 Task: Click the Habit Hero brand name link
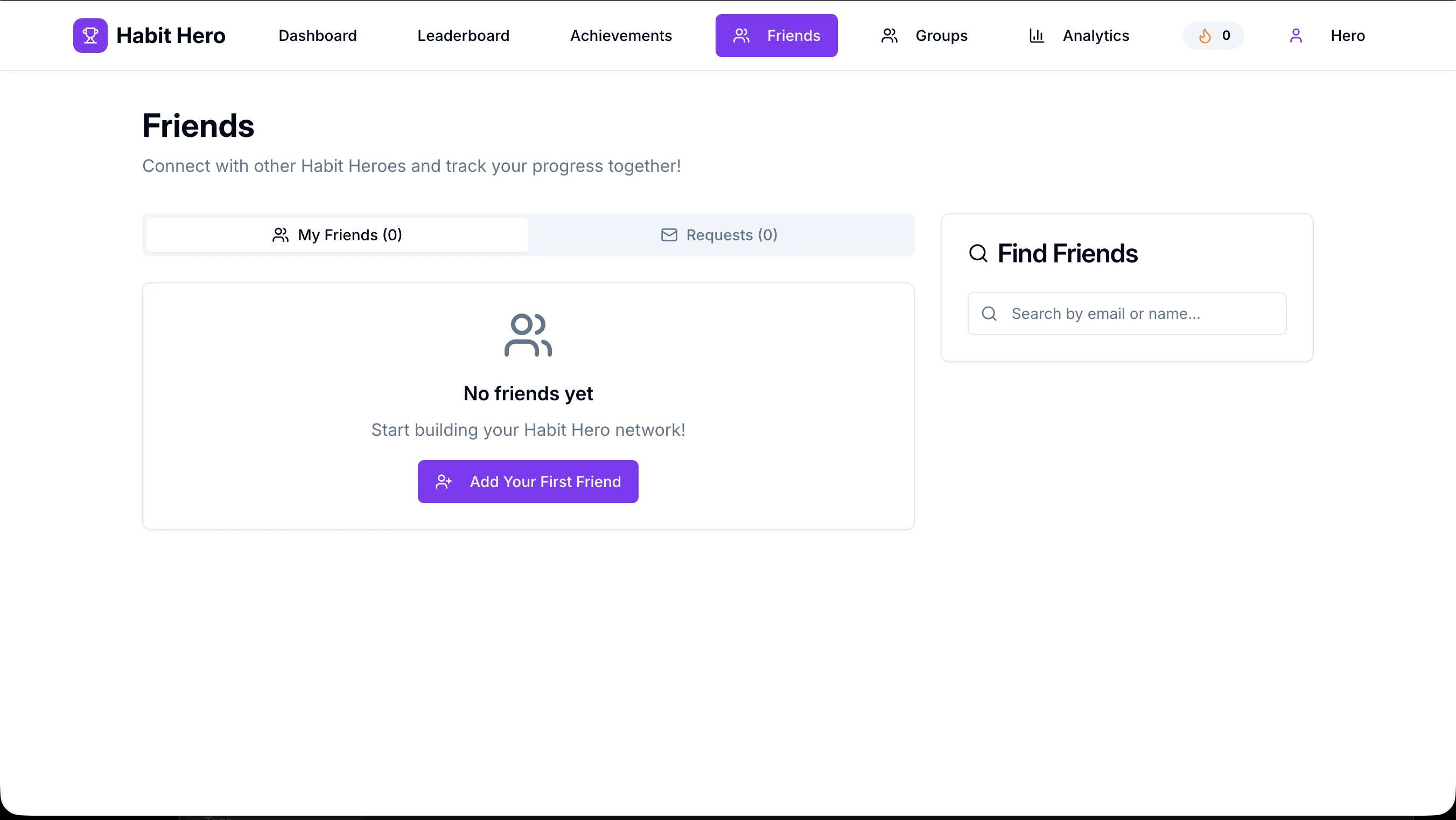point(171,36)
